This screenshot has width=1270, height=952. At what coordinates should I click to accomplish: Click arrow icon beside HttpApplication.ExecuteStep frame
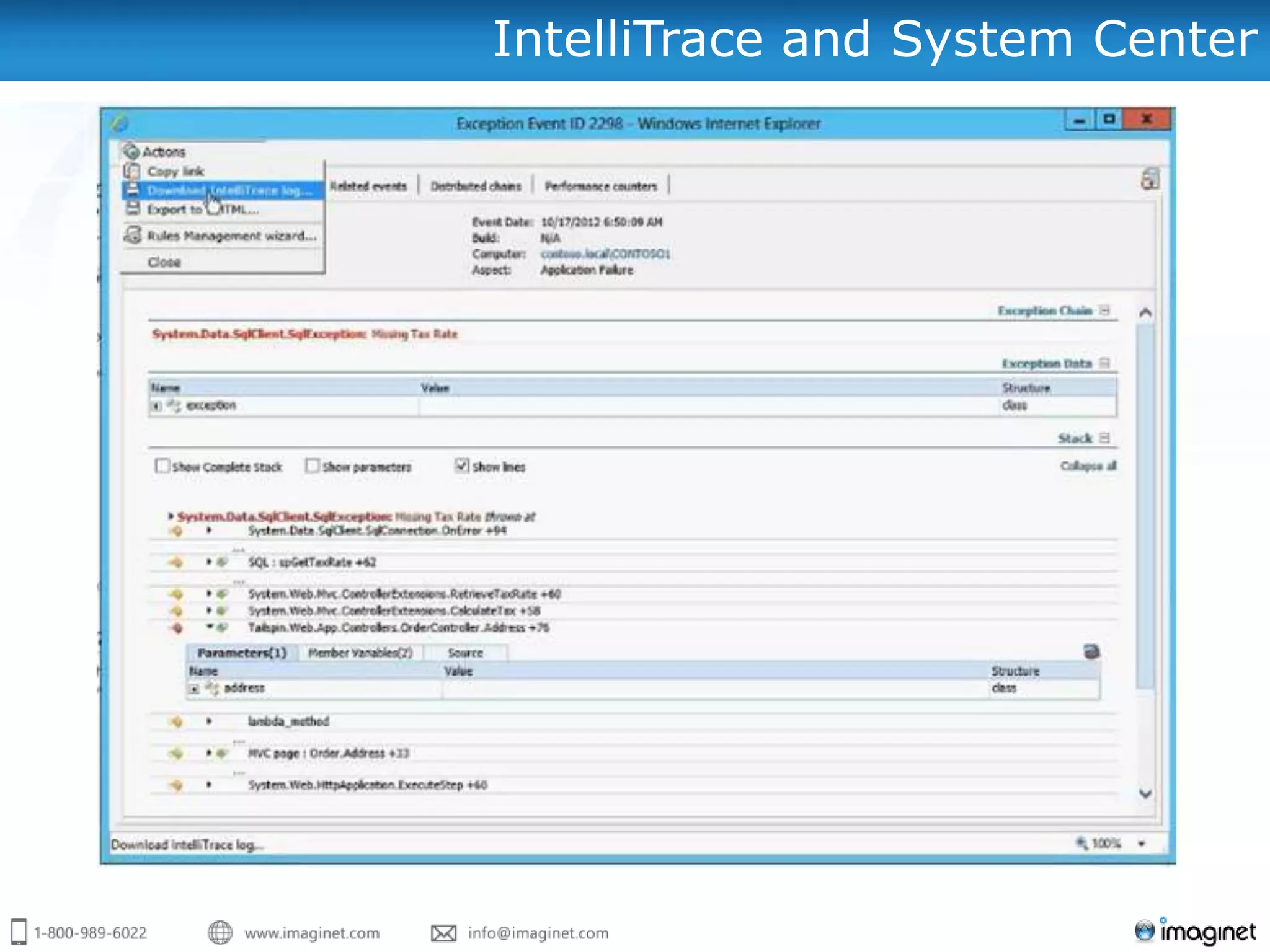tap(176, 785)
